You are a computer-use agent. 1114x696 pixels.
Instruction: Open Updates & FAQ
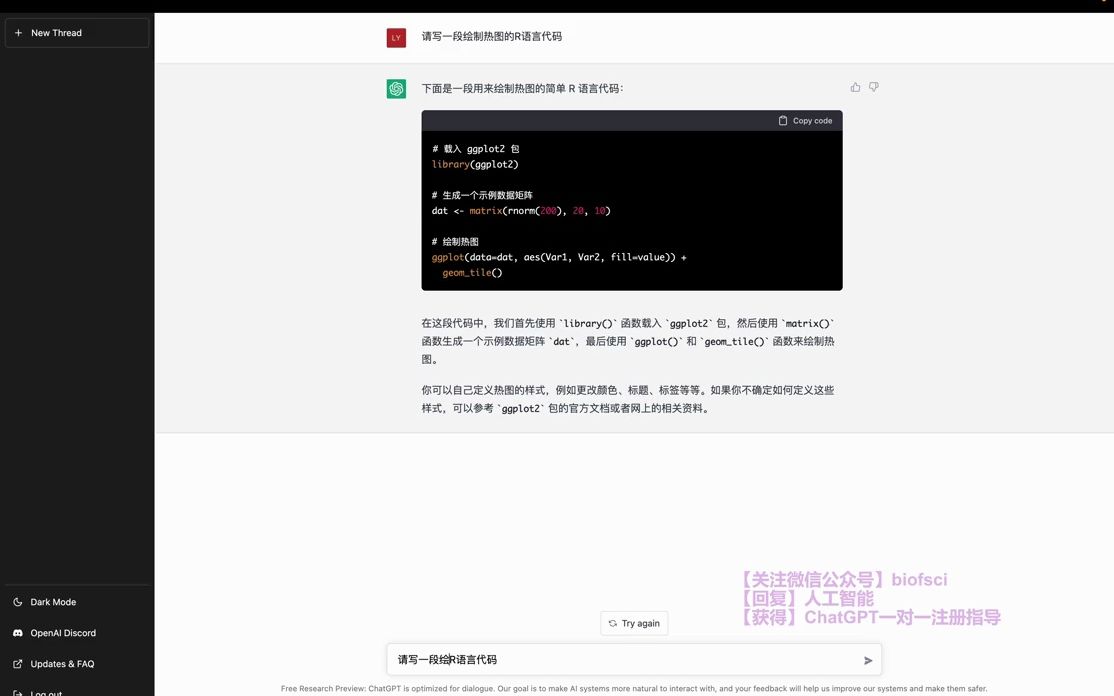click(x=62, y=663)
